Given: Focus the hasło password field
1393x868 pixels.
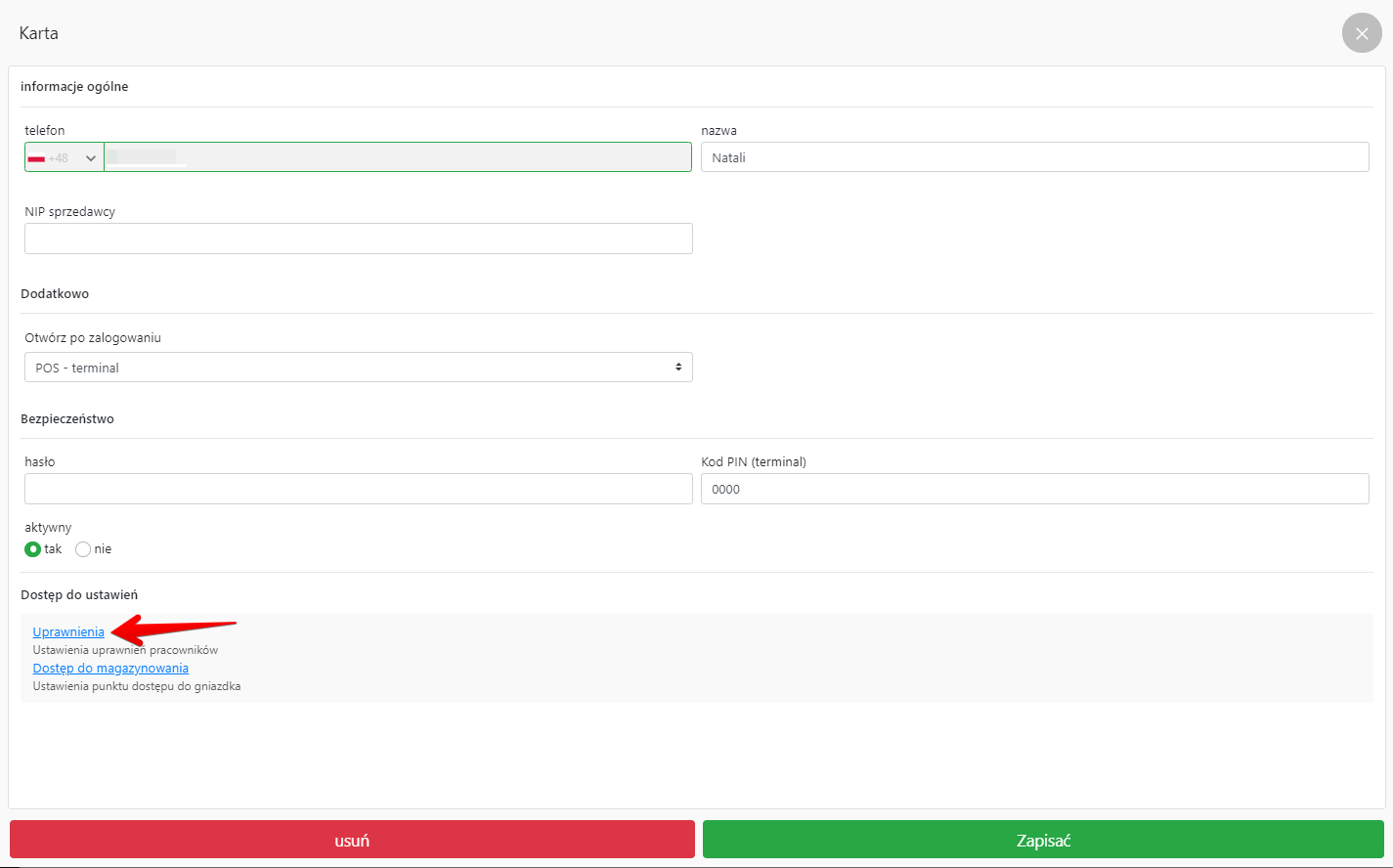Looking at the screenshot, I should [x=358, y=489].
